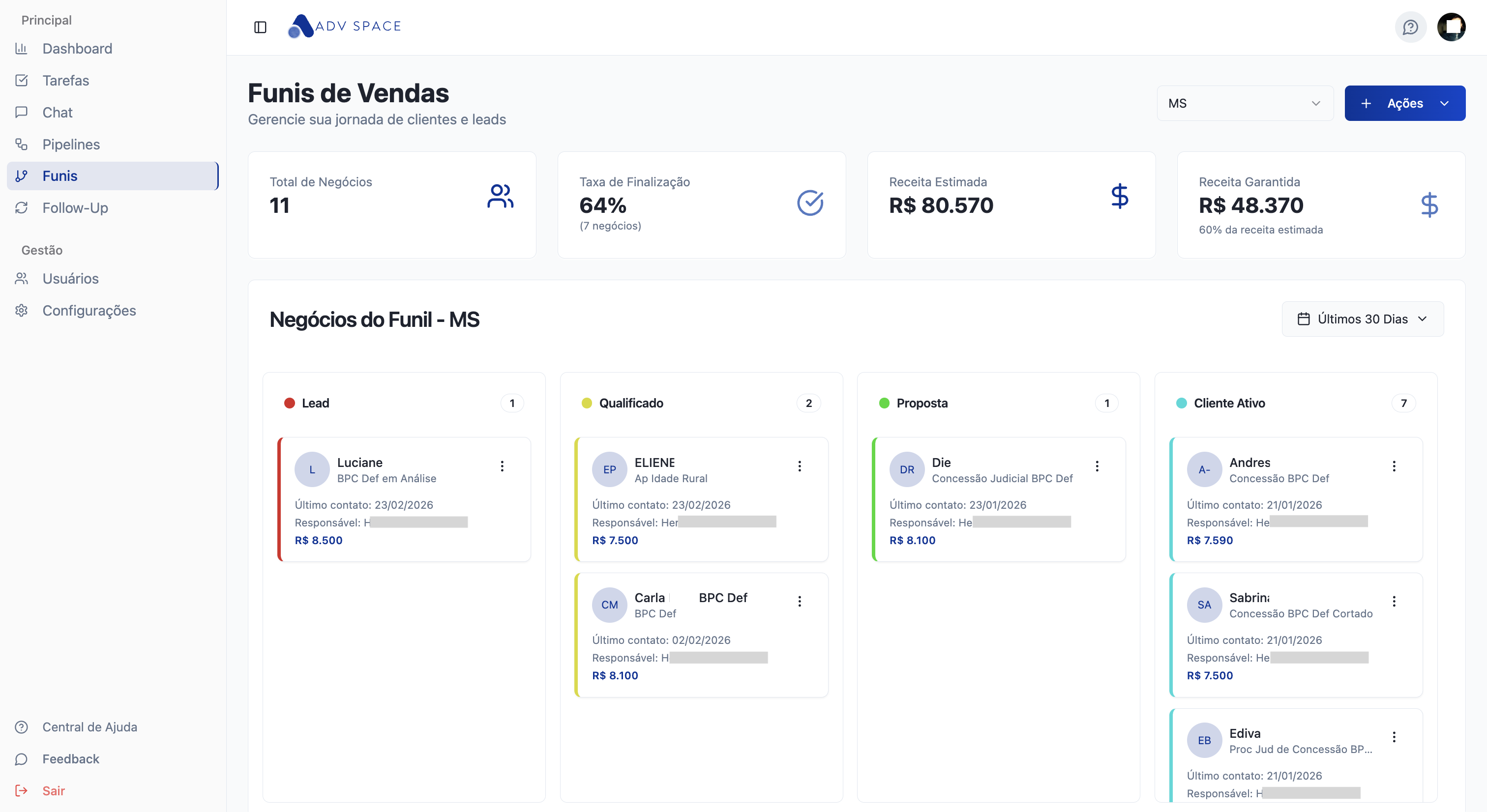
Task: Open the Ações actions dropdown
Action: tap(1405, 103)
